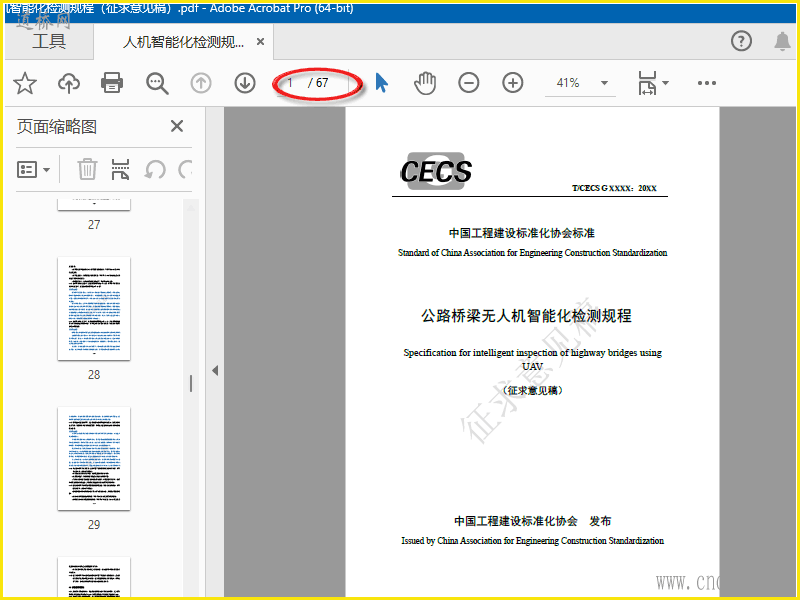
Task: Close the document tab
Action: click(260, 41)
